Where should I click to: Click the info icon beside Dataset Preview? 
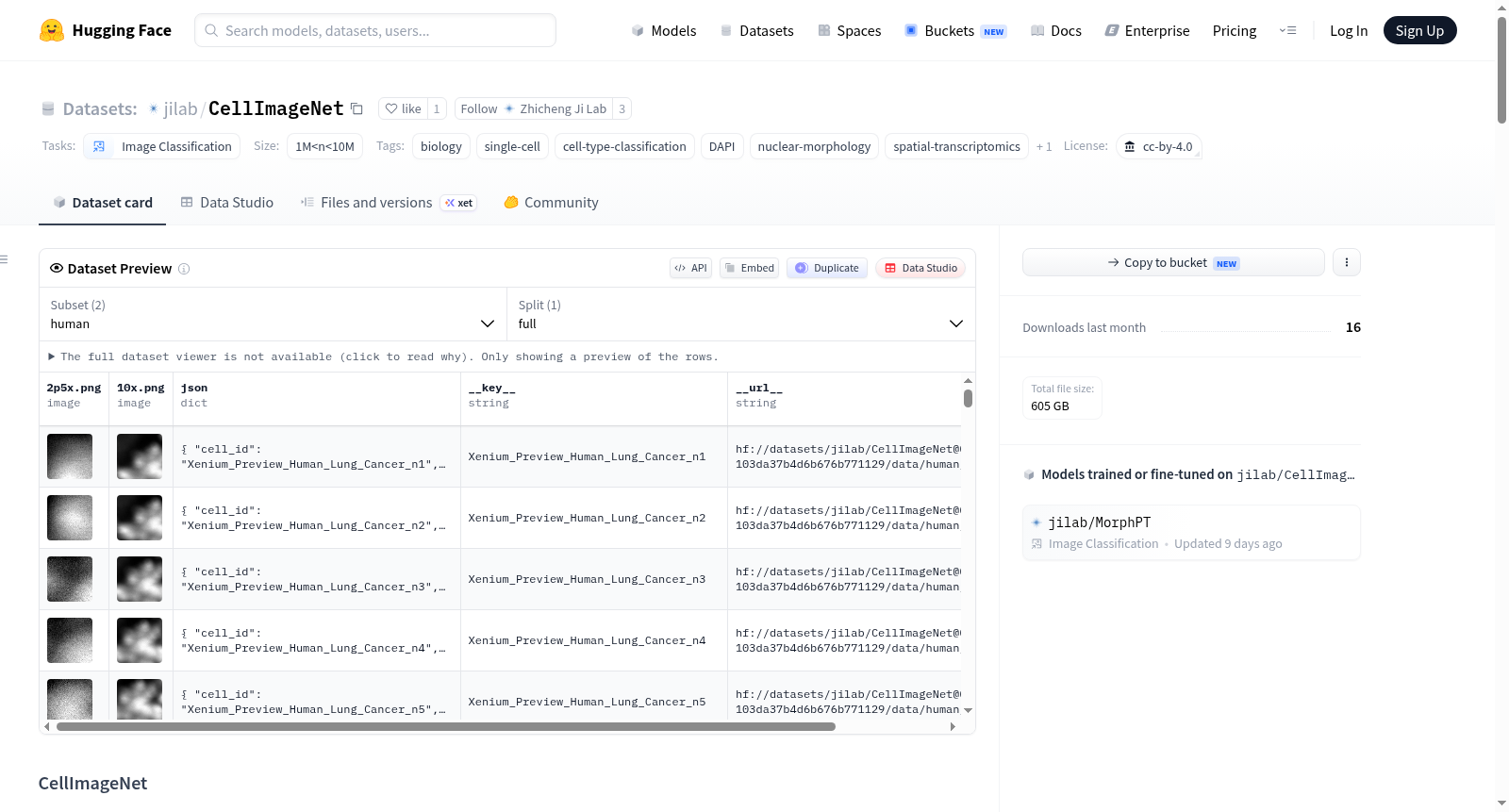tap(184, 269)
